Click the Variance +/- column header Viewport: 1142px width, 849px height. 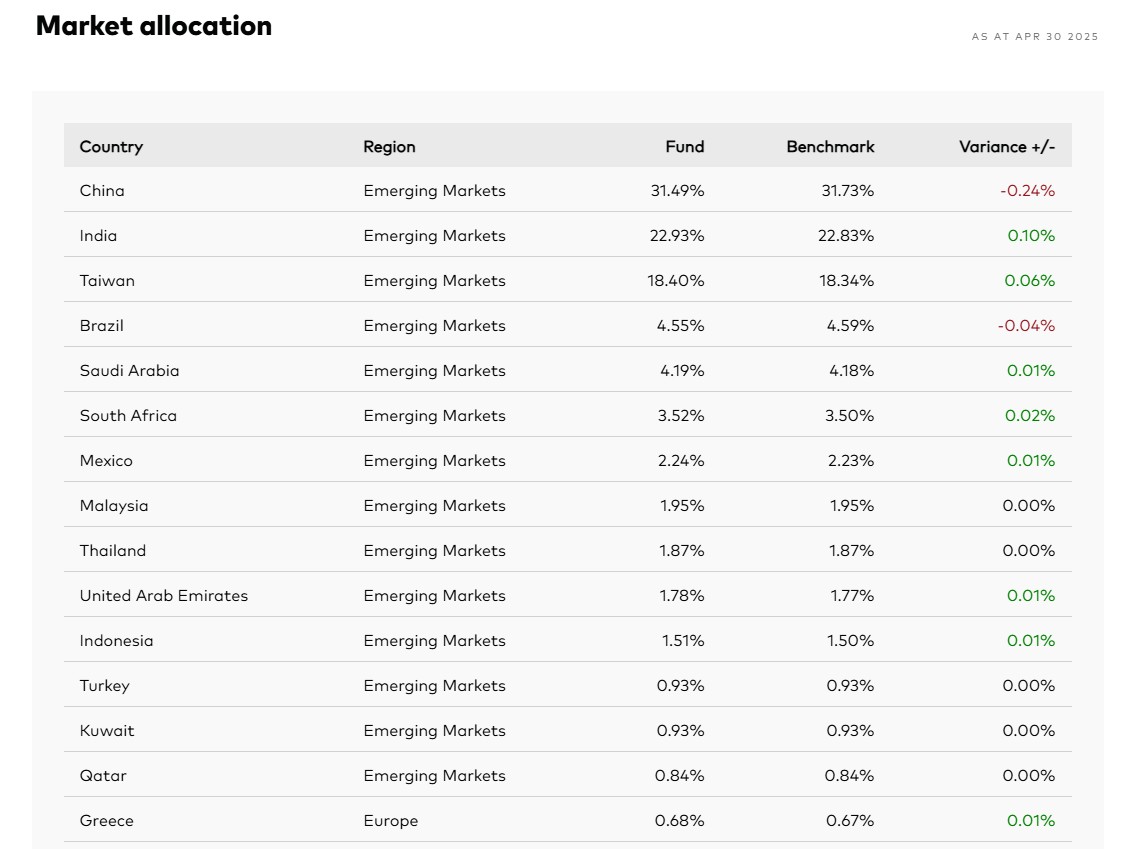pyautogui.click(x=1006, y=147)
